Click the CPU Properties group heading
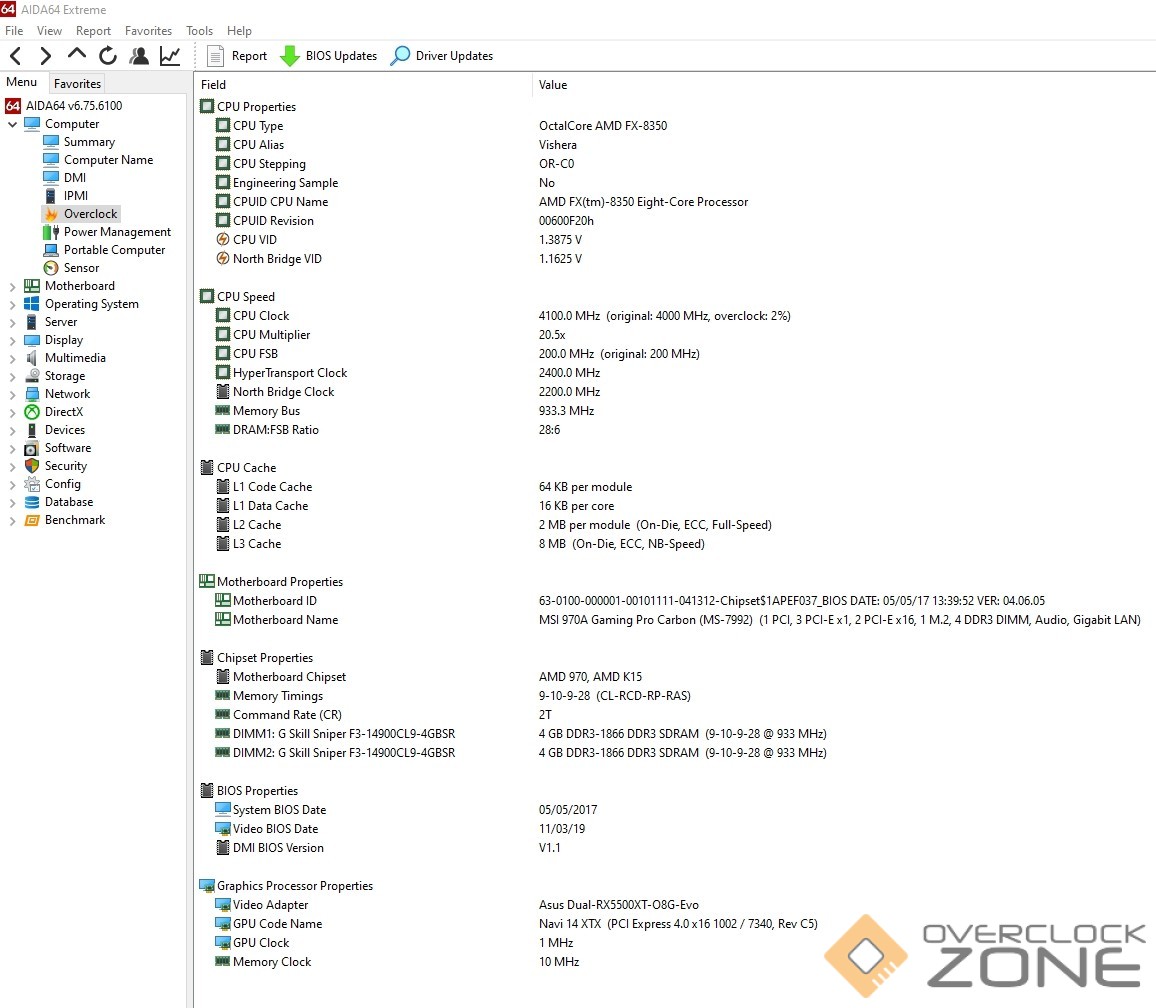Screen dimensions: 1156x1008 point(248,107)
